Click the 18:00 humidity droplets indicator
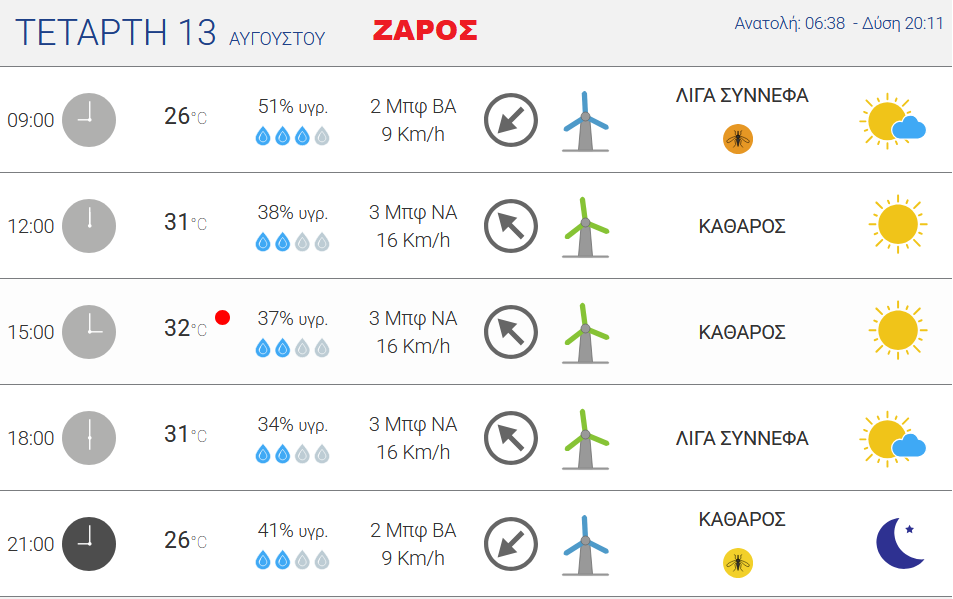The image size is (953, 599). coord(292,454)
